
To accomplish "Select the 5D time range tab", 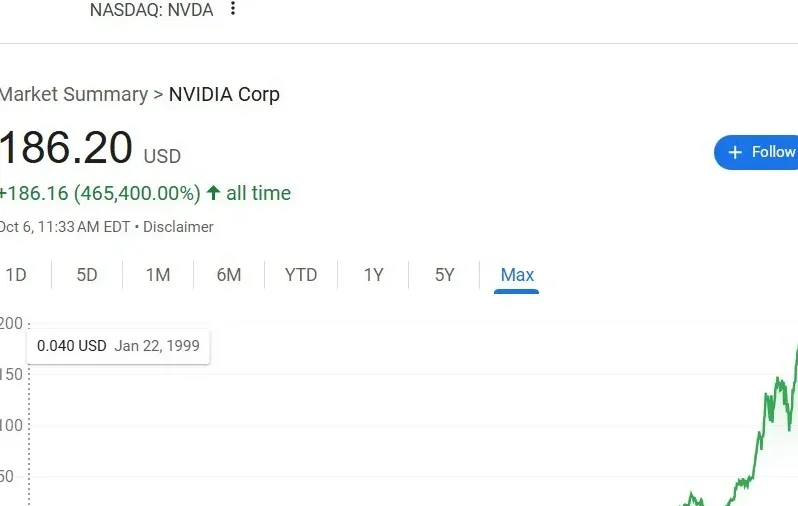I will (x=87, y=275).
